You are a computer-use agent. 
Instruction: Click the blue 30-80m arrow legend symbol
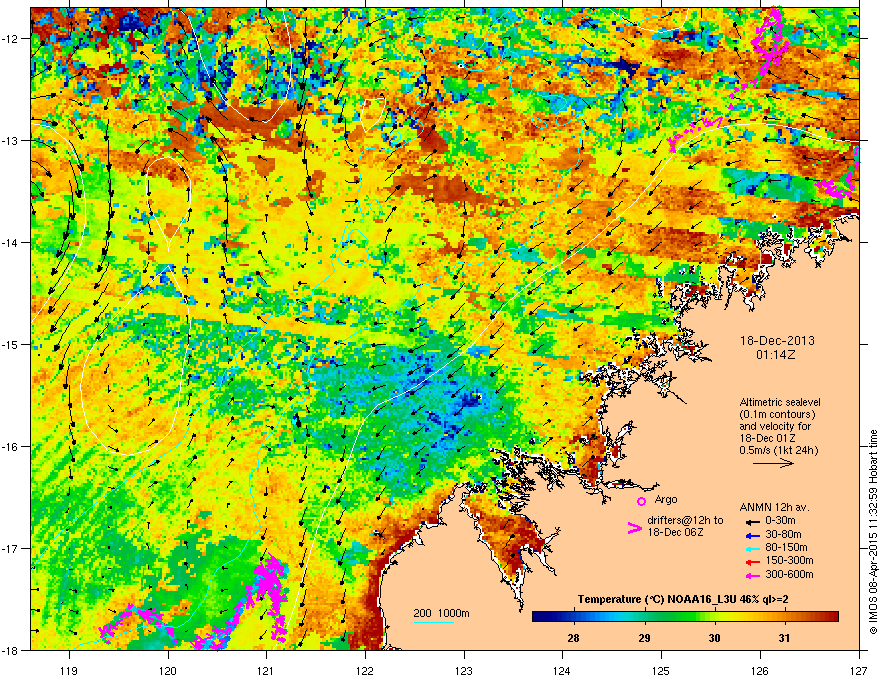[x=752, y=534]
